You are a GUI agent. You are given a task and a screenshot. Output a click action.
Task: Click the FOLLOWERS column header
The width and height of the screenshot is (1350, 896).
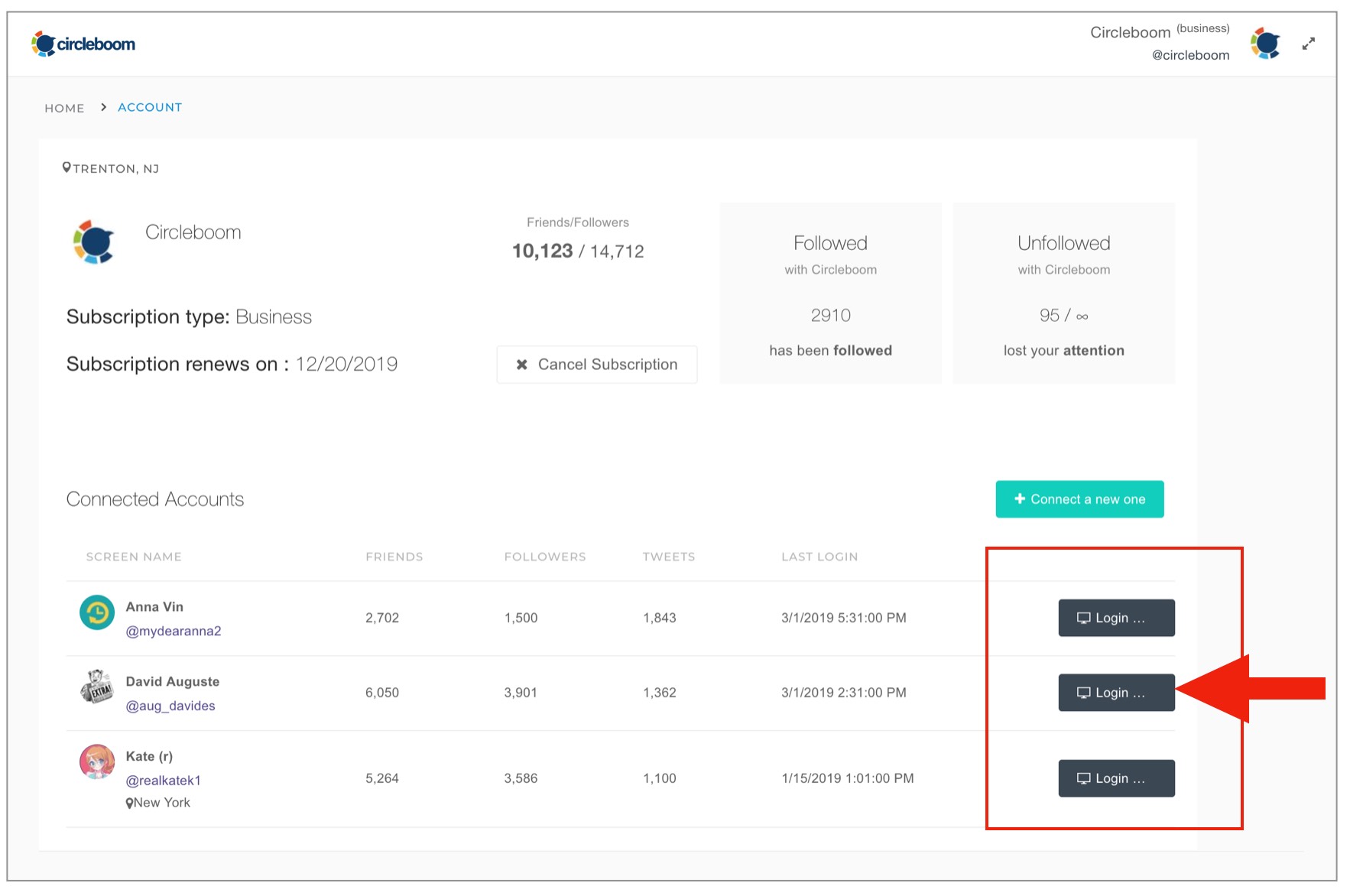pos(545,557)
